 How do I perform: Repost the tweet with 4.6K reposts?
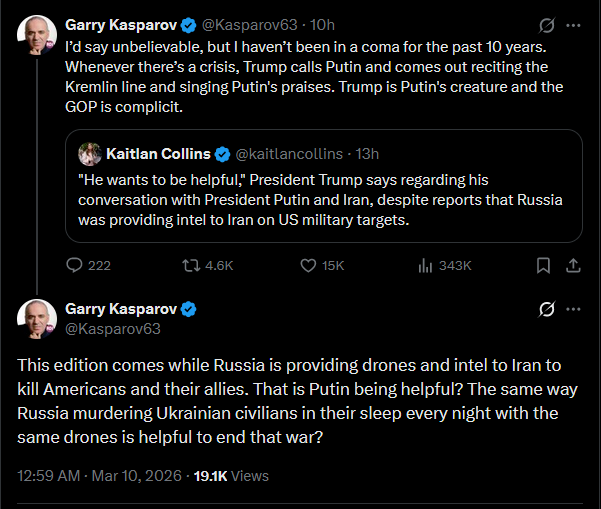point(190,265)
